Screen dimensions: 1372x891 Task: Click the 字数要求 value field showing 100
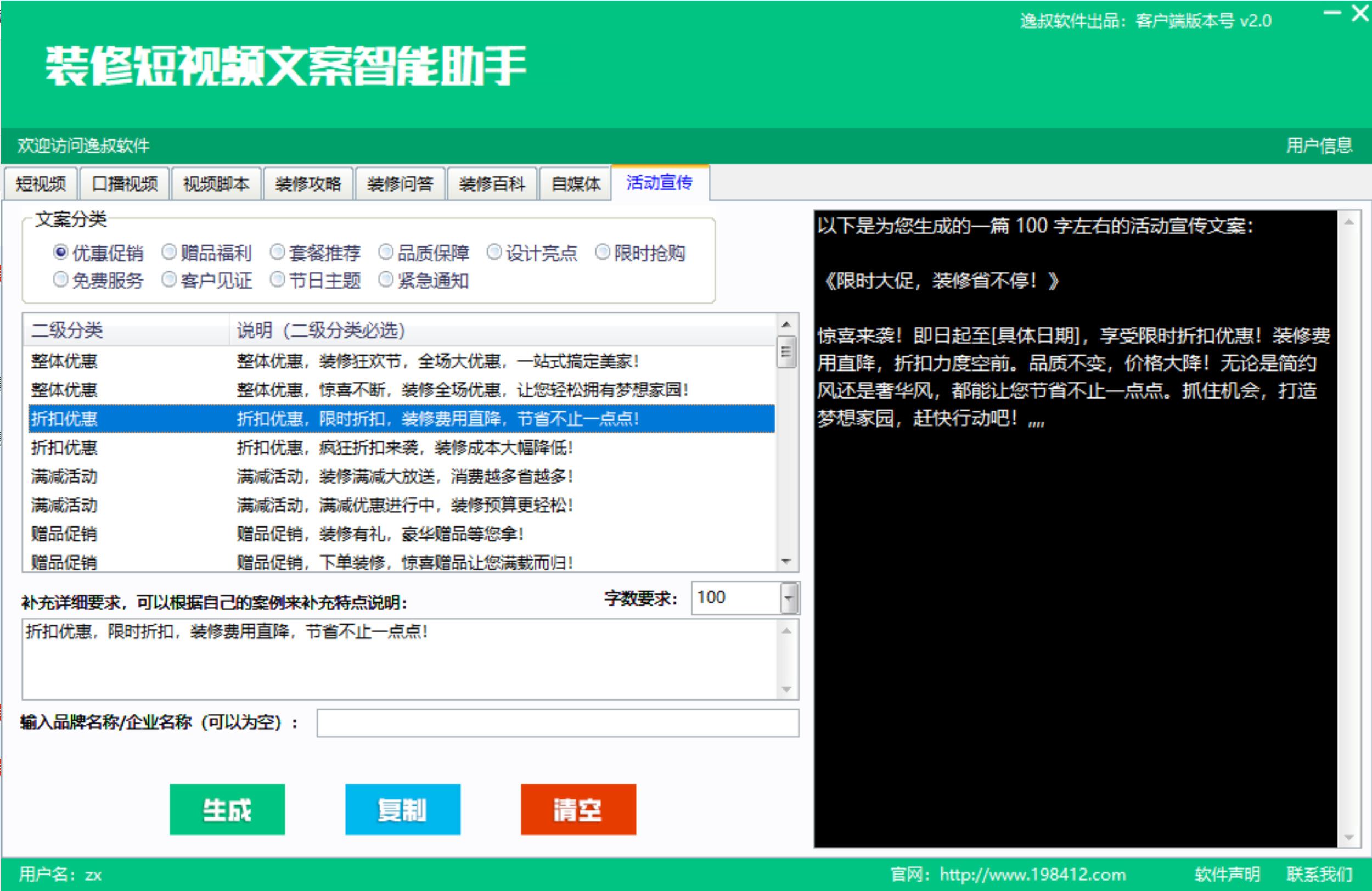735,598
